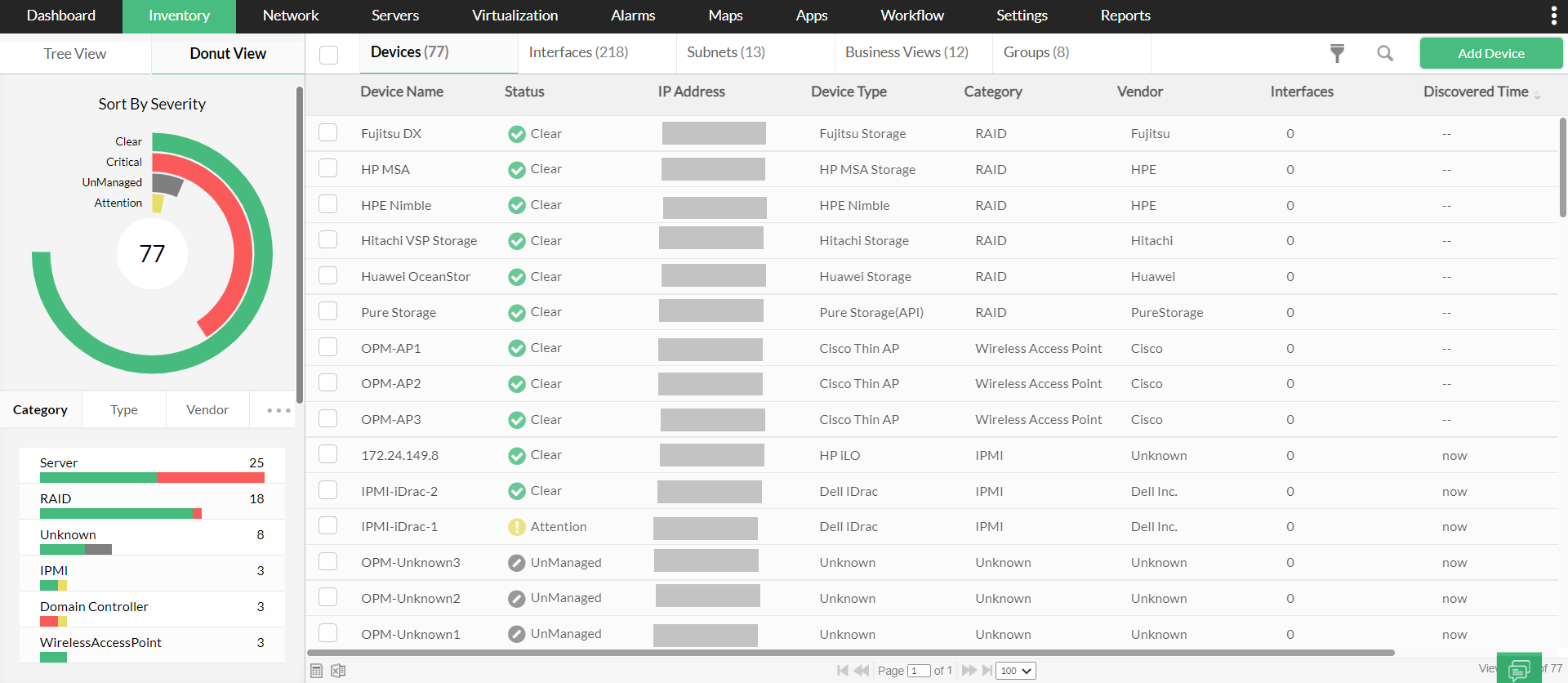The width and height of the screenshot is (1568, 683).
Task: Click the search magnifier icon
Action: 1385,54
